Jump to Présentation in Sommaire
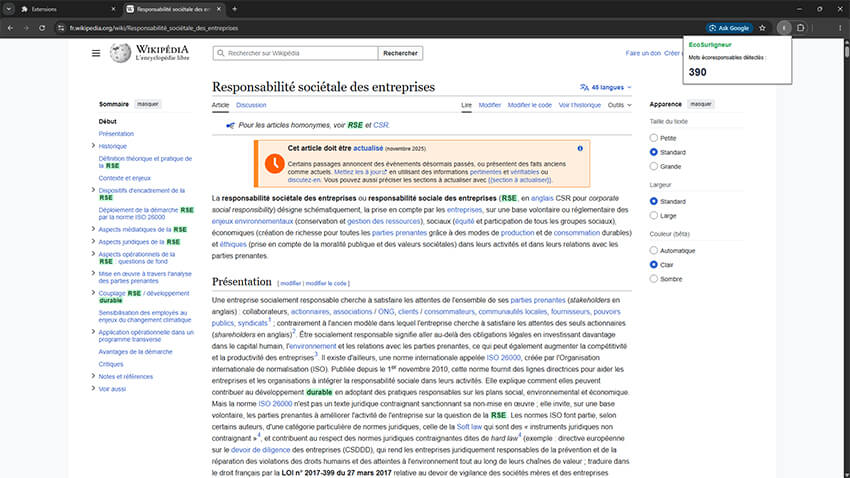 point(116,134)
